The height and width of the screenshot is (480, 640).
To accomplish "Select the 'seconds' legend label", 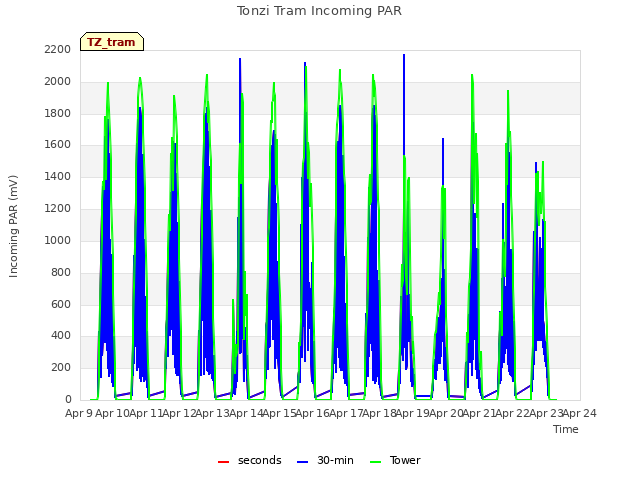I will point(260,460).
